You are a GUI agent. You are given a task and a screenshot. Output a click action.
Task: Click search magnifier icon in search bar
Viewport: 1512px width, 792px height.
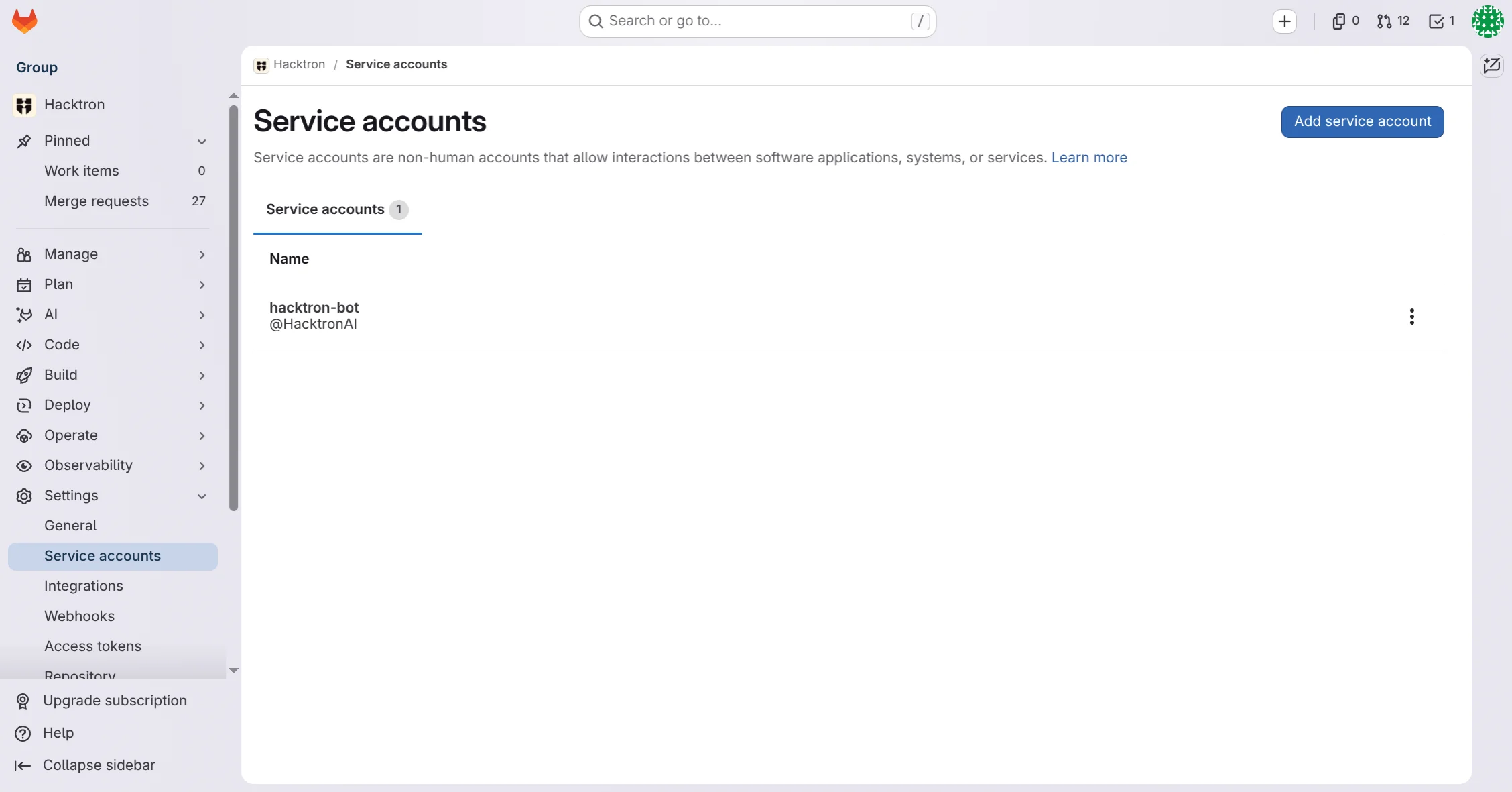pyautogui.click(x=596, y=21)
